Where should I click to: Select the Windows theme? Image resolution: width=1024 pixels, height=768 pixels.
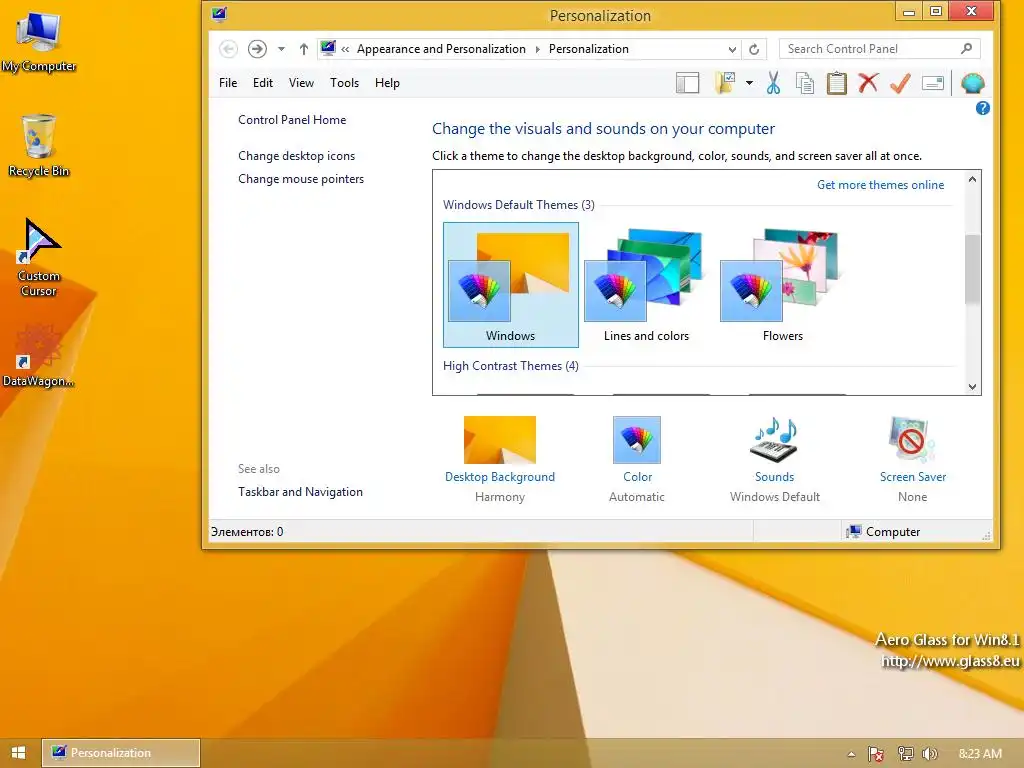click(x=511, y=285)
